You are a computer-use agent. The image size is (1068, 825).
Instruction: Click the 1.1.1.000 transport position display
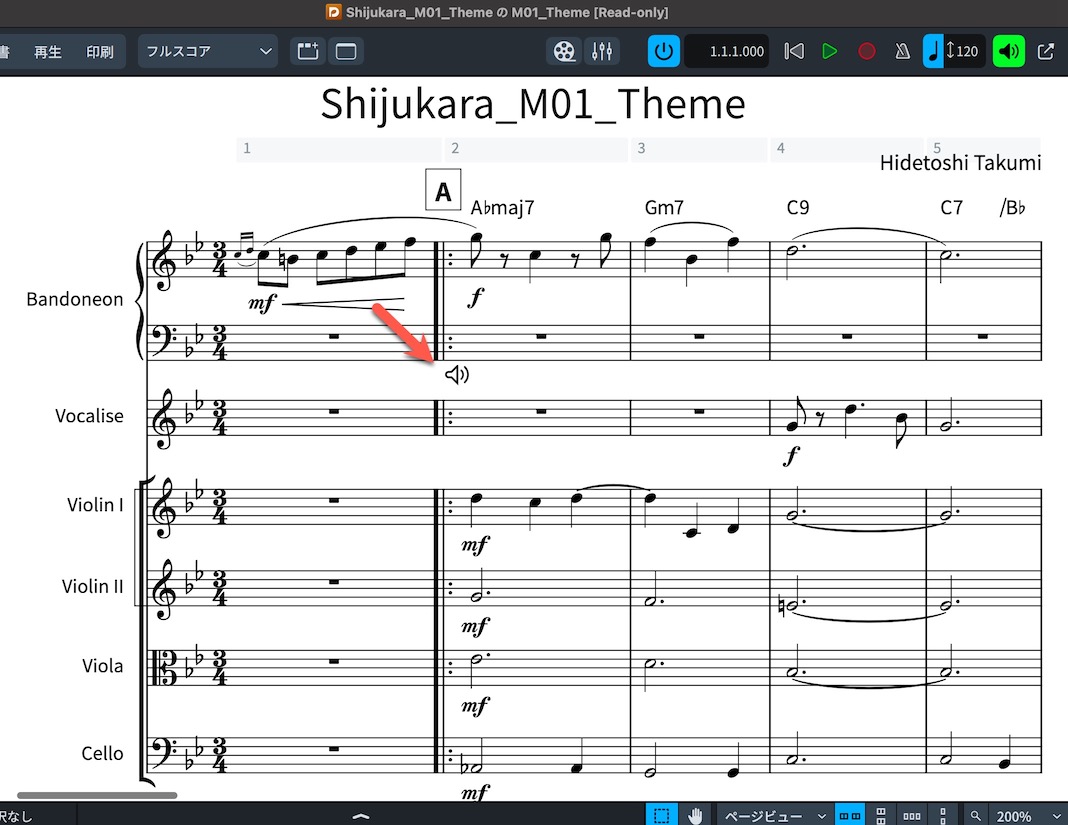(x=727, y=51)
